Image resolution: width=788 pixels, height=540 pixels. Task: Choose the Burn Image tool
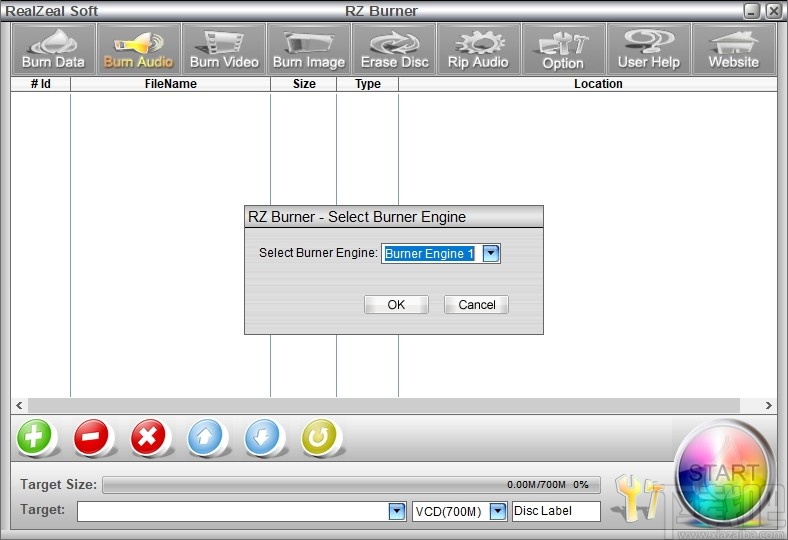pyautogui.click(x=309, y=49)
